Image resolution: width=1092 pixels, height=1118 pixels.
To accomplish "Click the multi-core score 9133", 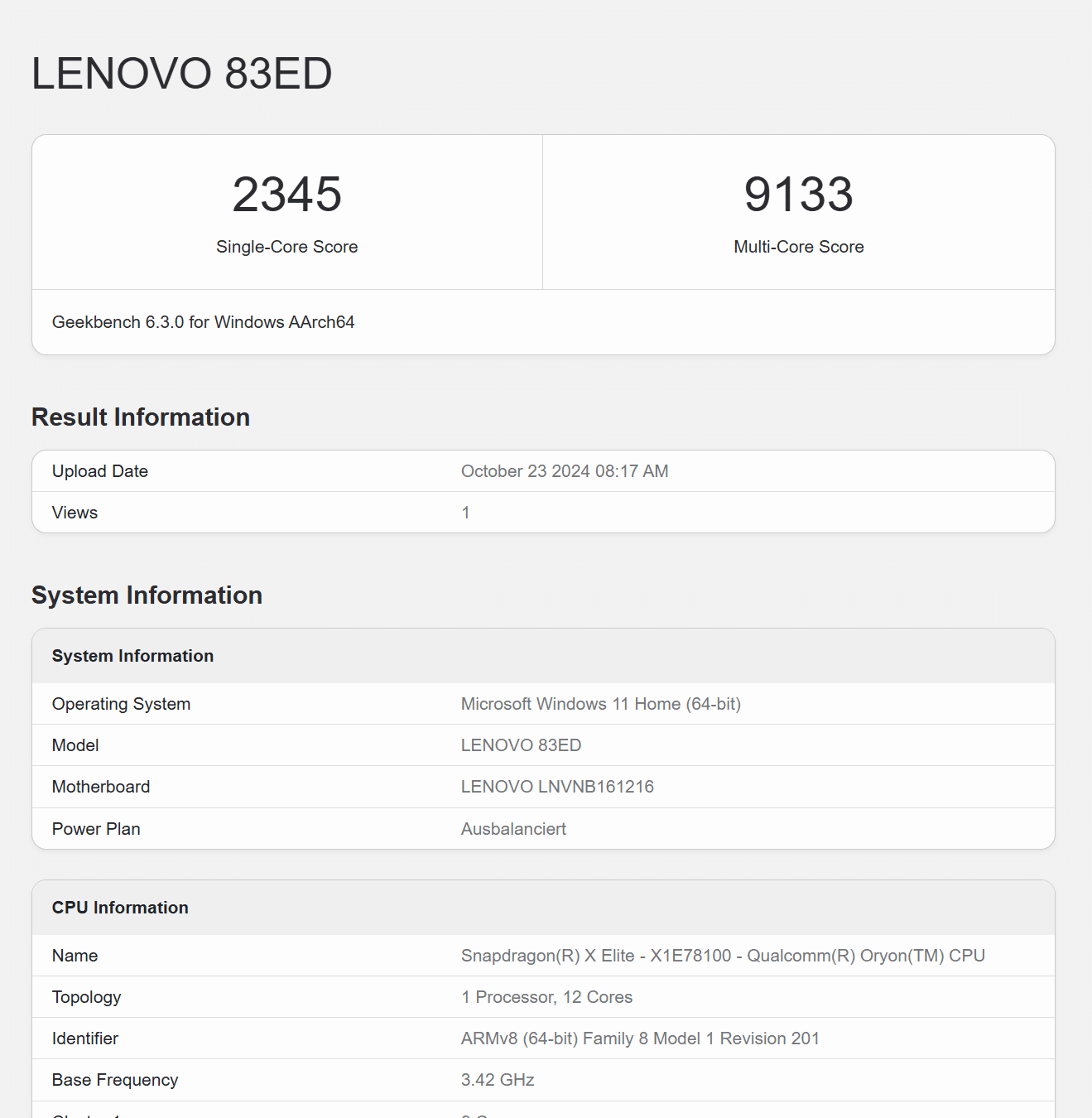I will click(x=798, y=194).
